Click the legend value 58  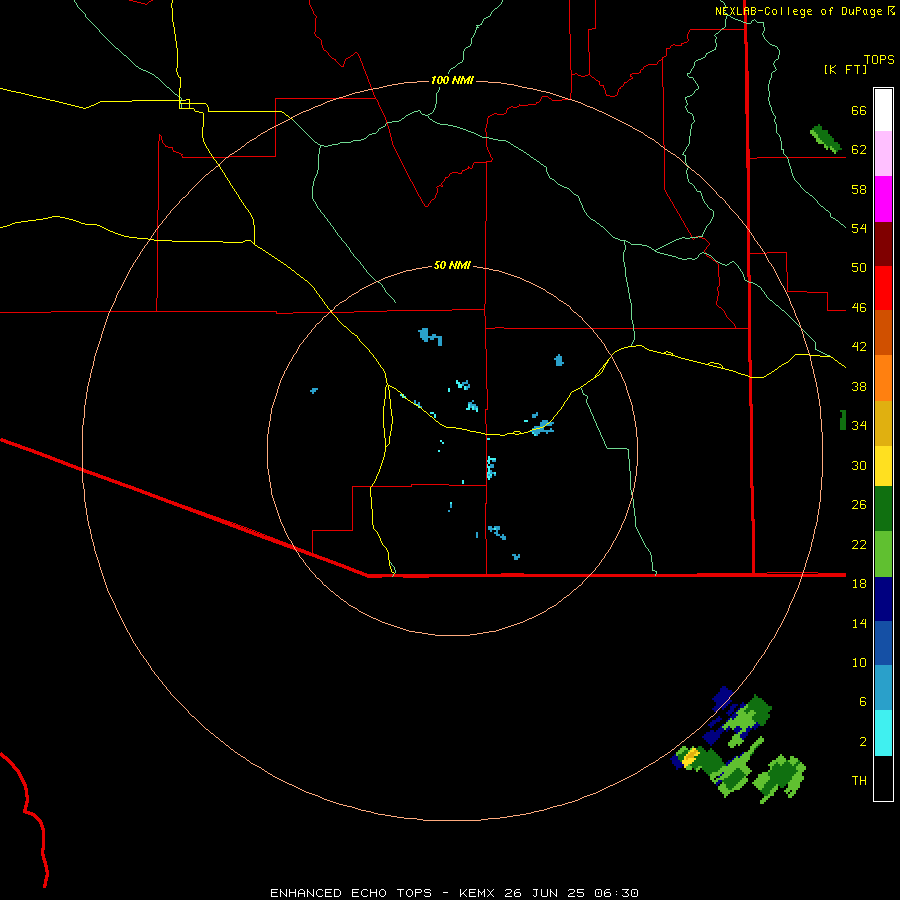coord(859,189)
